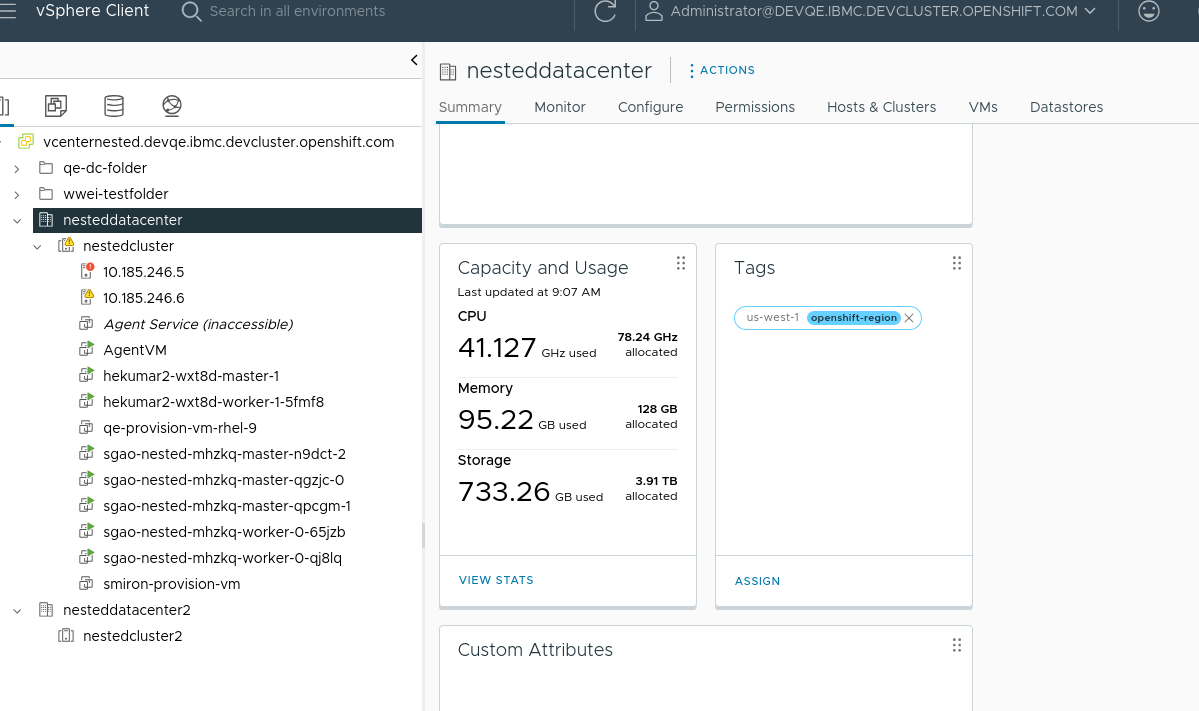Click the refresh icon in header
This screenshot has height=711, width=1199.
click(605, 12)
